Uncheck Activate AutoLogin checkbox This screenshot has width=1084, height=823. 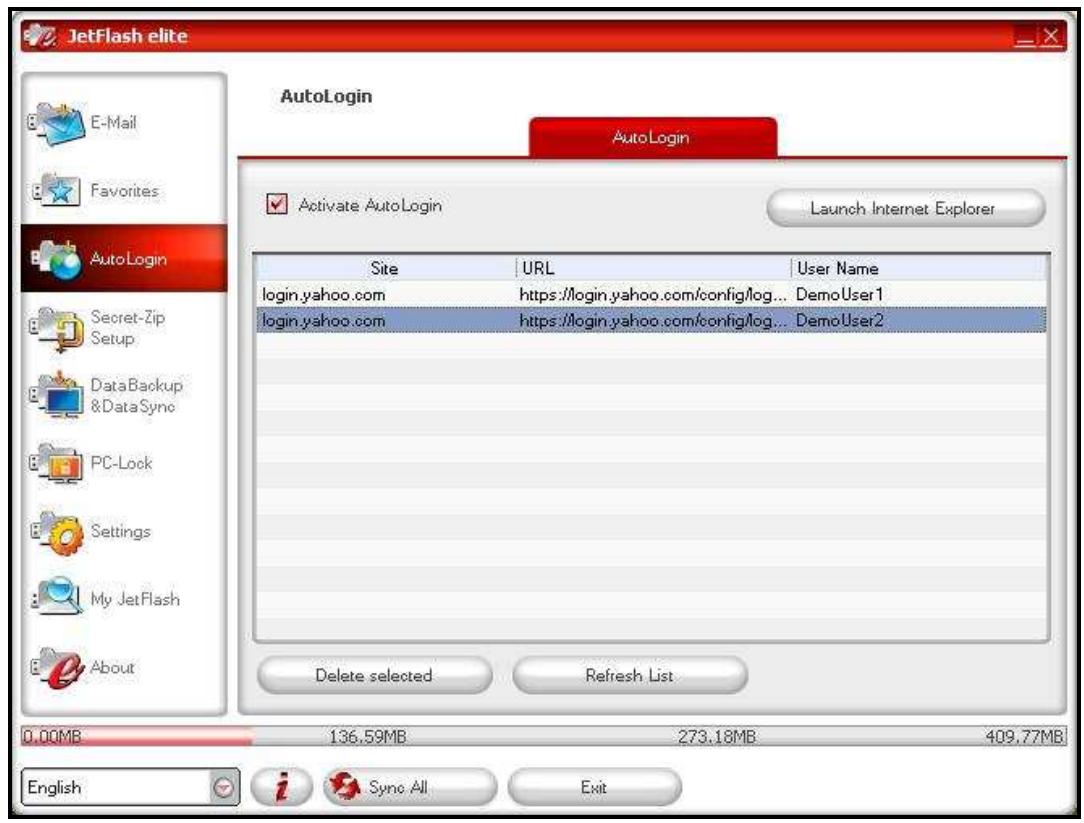click(277, 204)
